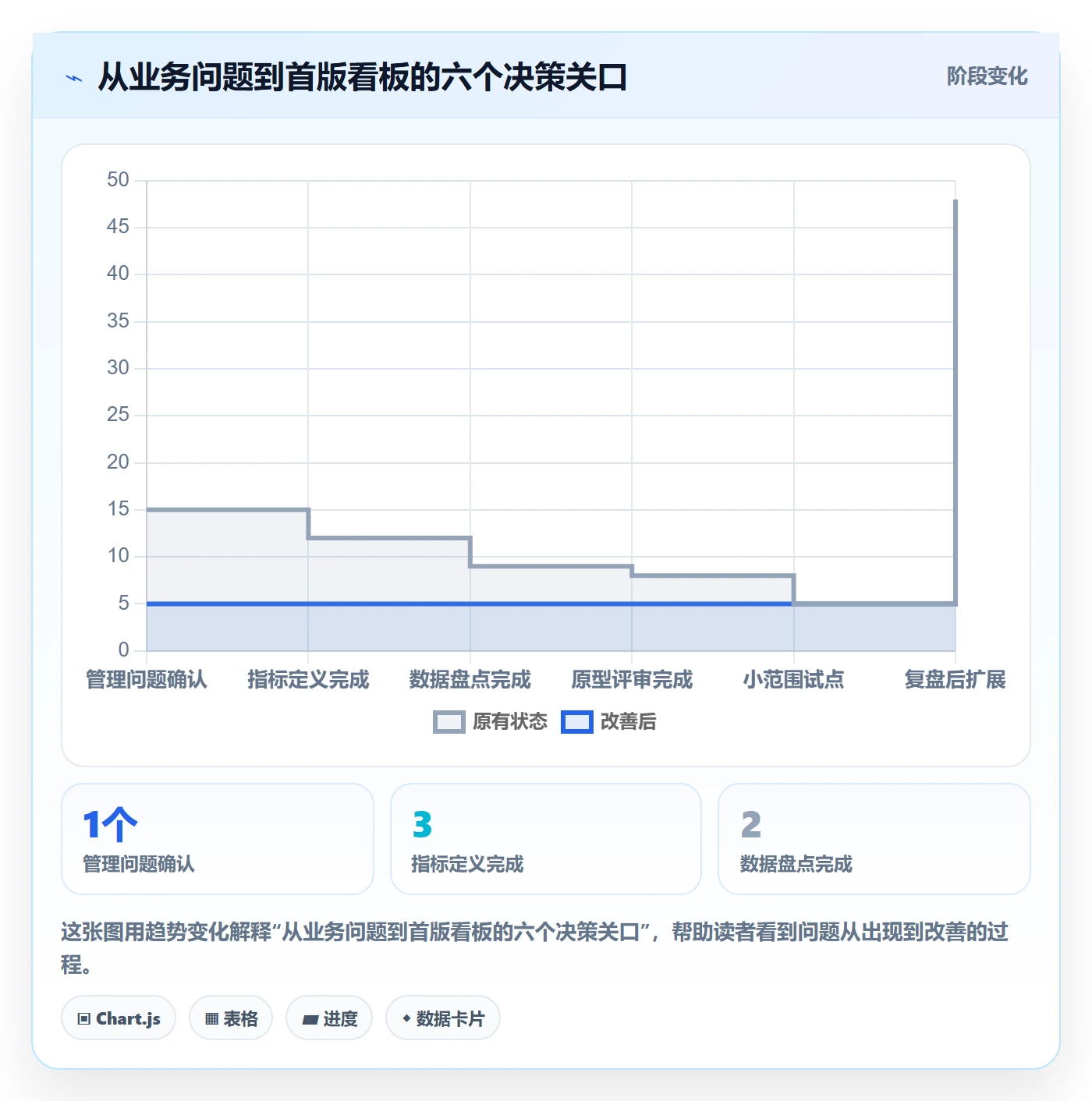Click the y-axis value 35

point(118,321)
